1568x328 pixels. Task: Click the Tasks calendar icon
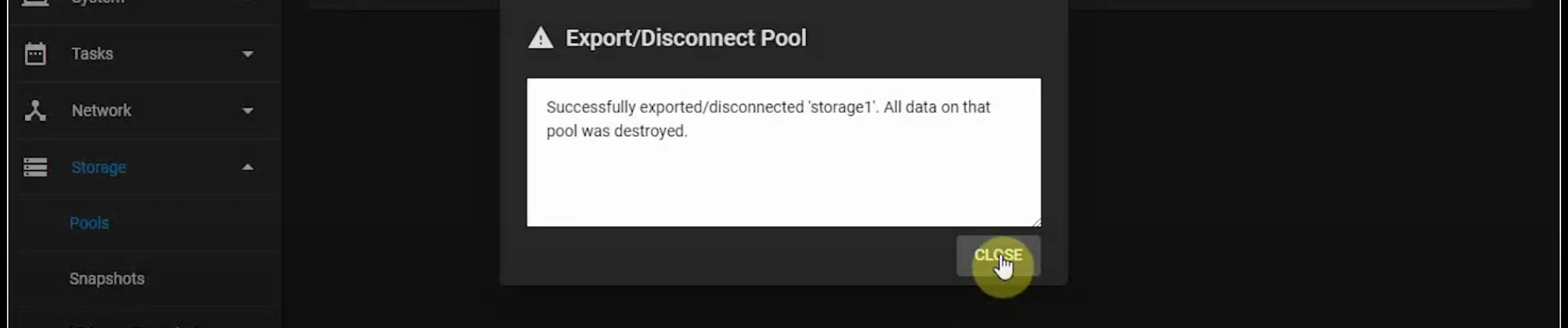pyautogui.click(x=35, y=54)
